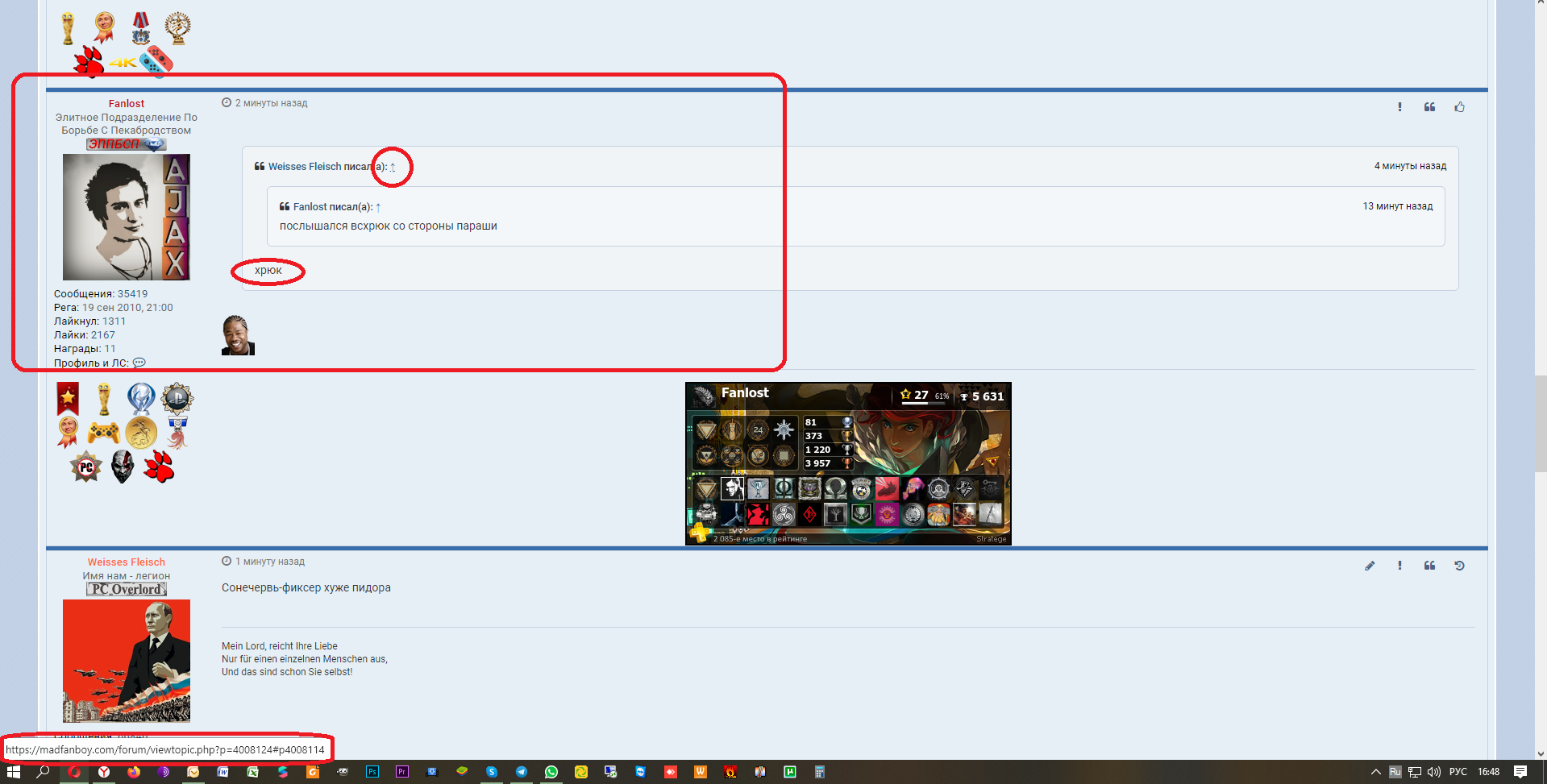Open private message bubble next to Профиль и ЛС
Viewport: 1547px width, 784px height.
pos(139,363)
